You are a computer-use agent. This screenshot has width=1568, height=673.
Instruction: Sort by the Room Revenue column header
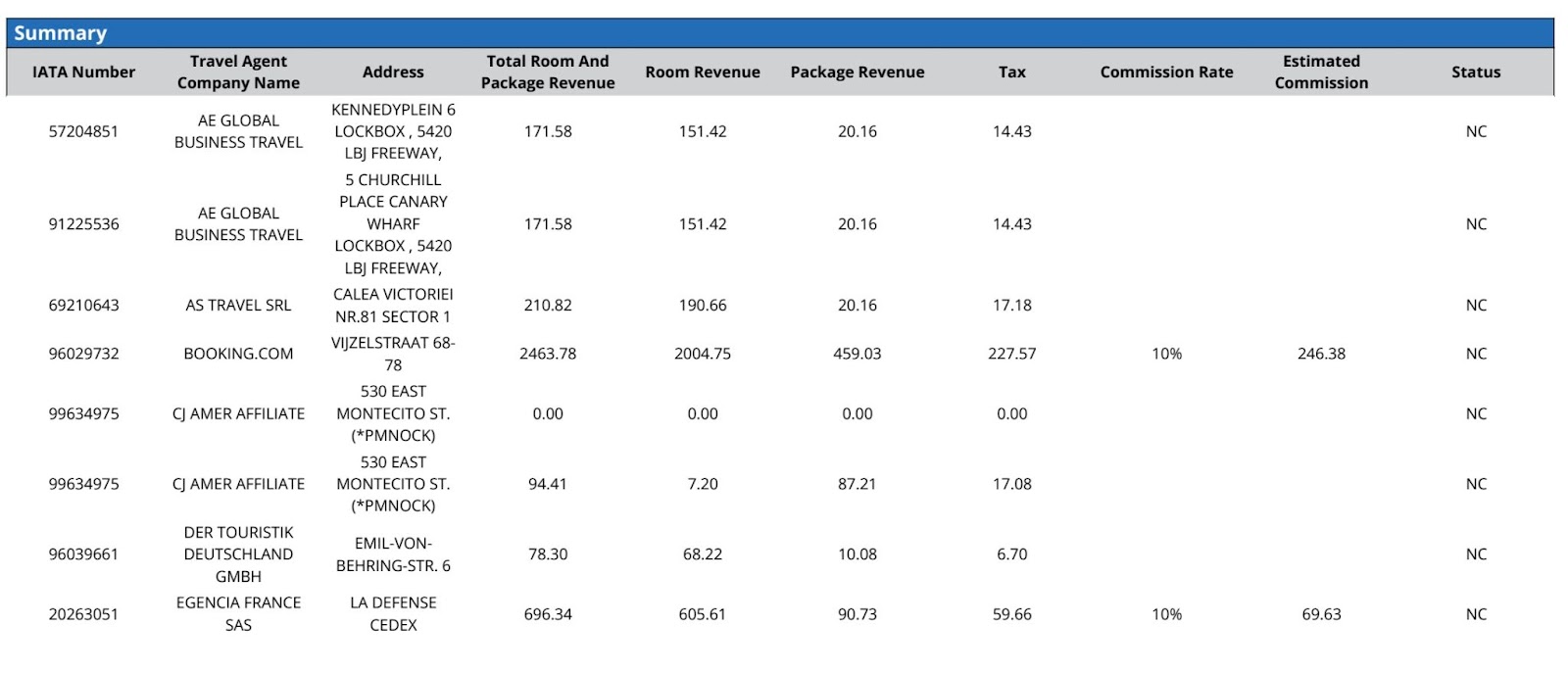[x=703, y=72]
